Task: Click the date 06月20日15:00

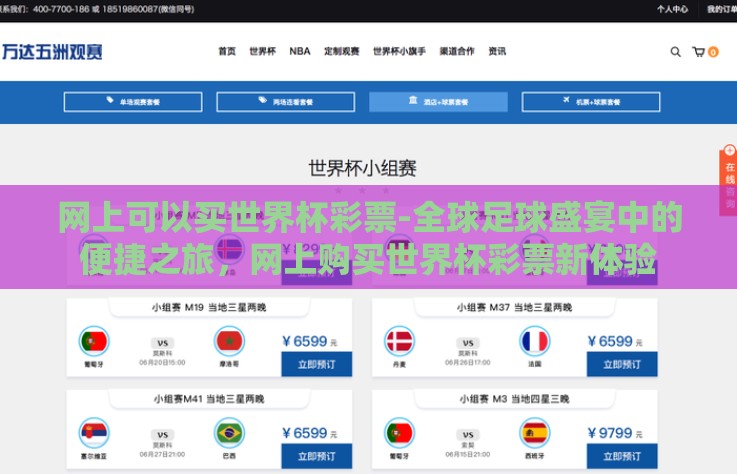Action: (162, 363)
